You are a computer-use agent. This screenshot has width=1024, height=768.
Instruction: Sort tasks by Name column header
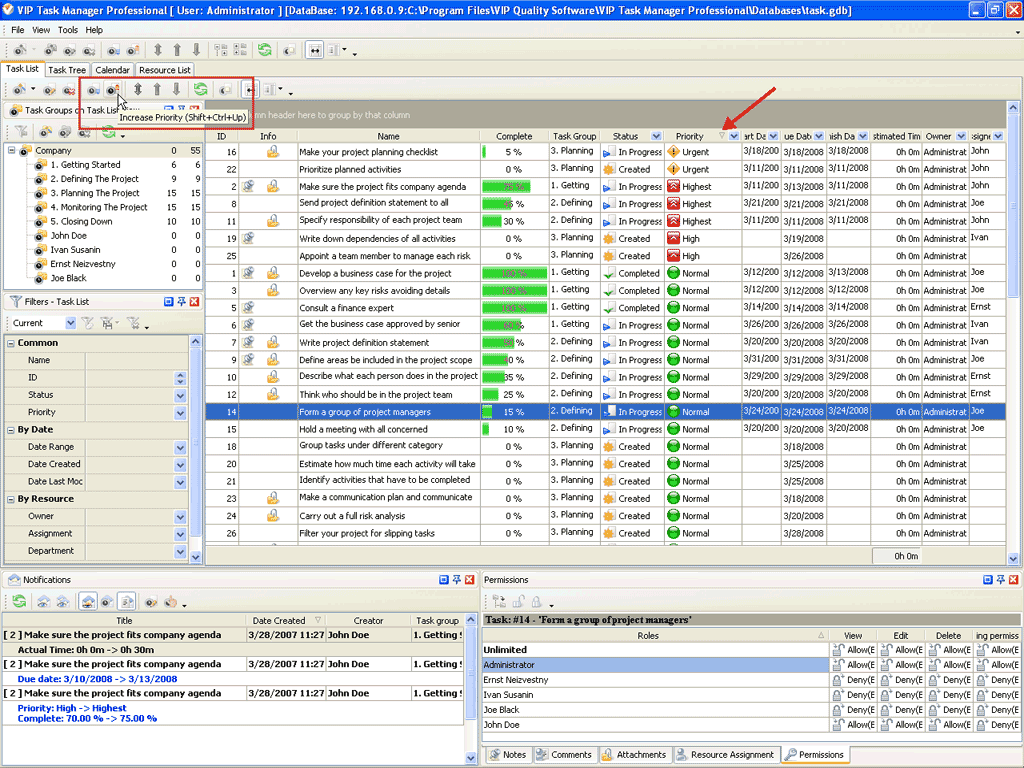(388, 136)
